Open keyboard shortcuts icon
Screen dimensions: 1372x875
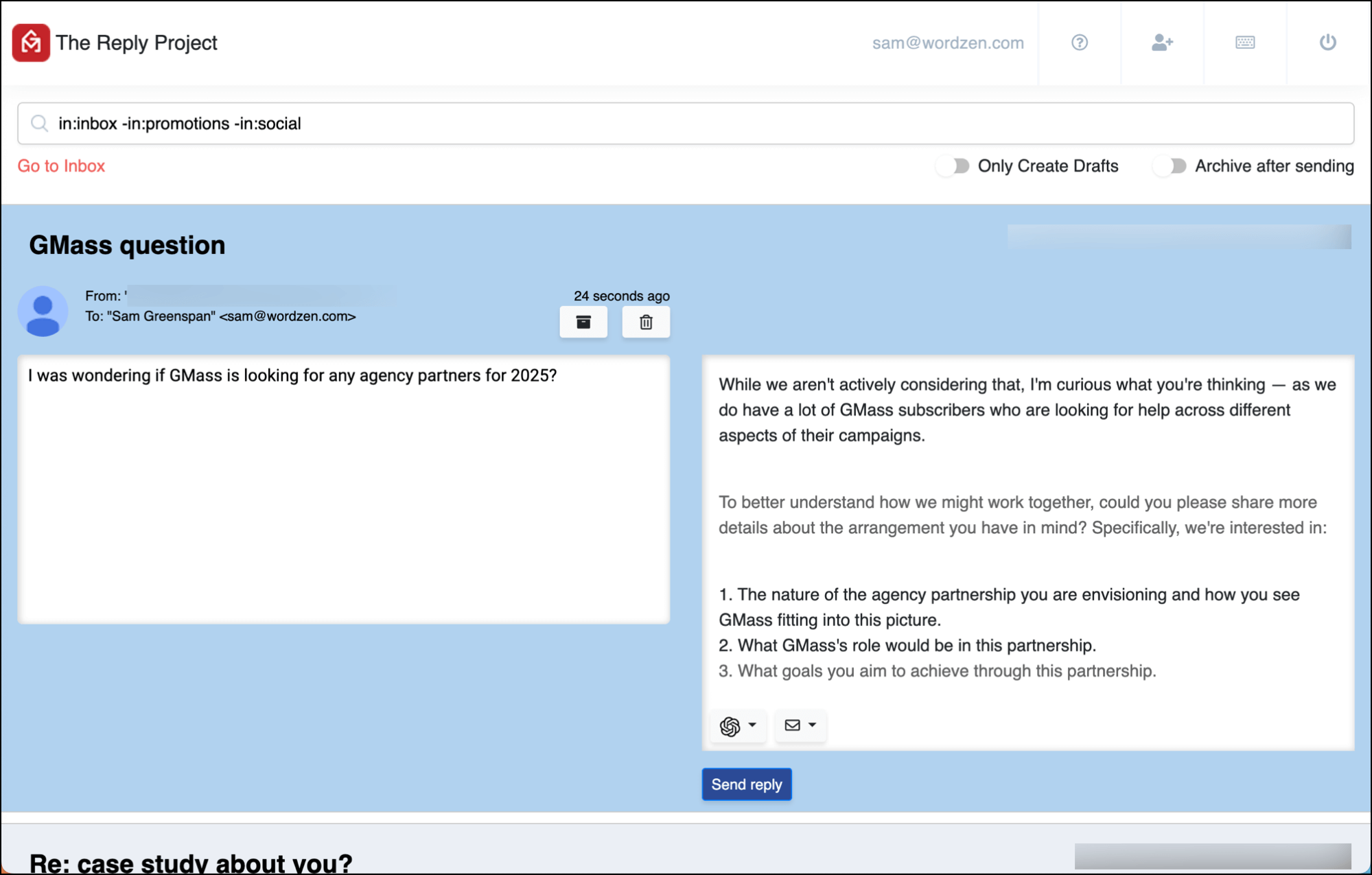(x=1245, y=43)
